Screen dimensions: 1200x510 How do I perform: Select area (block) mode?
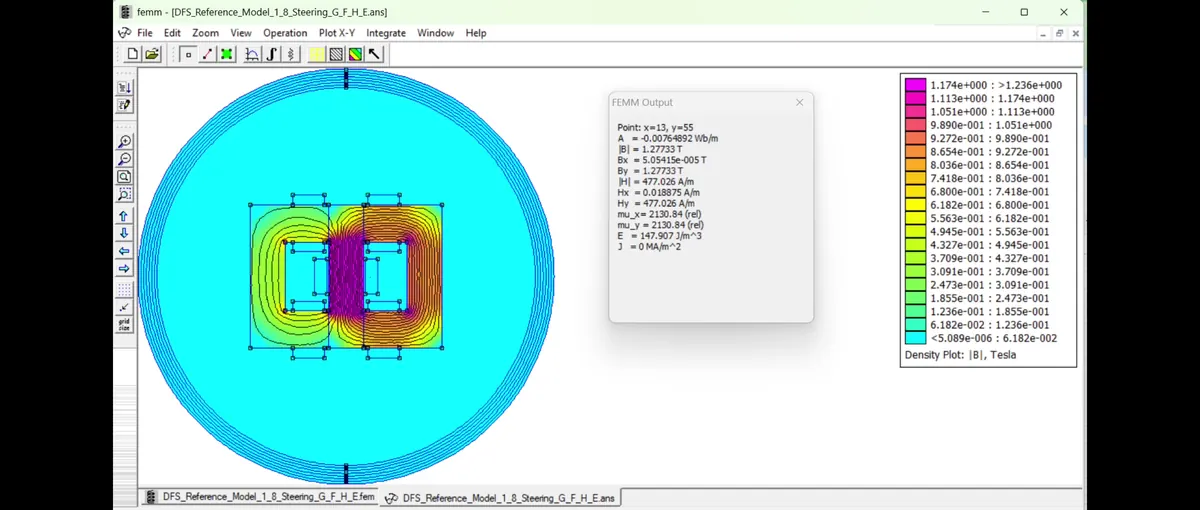click(x=226, y=54)
